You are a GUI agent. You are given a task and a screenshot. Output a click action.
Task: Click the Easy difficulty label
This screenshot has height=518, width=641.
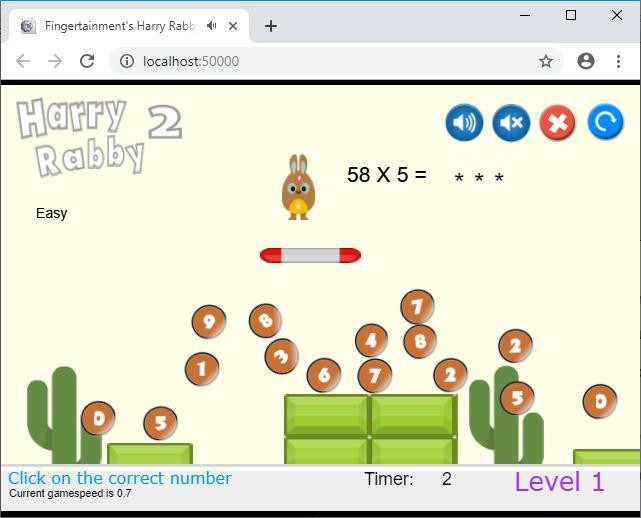pos(52,213)
